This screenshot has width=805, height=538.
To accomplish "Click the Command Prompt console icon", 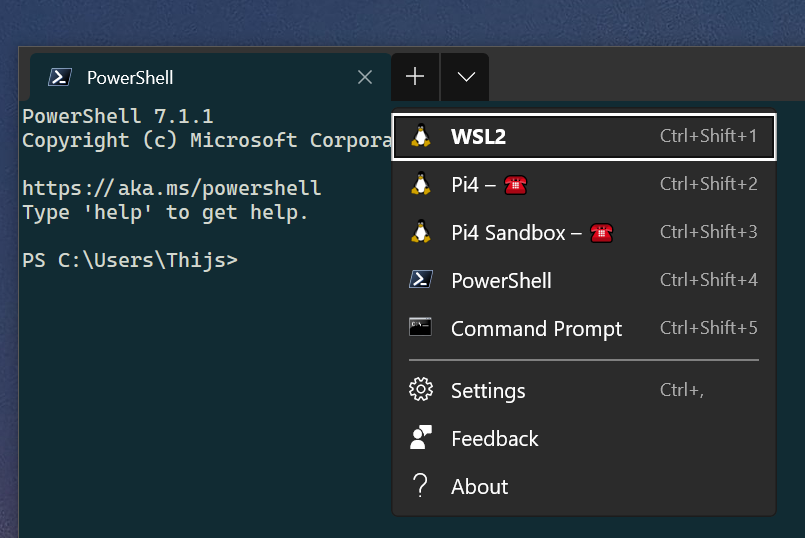I will pos(420,327).
